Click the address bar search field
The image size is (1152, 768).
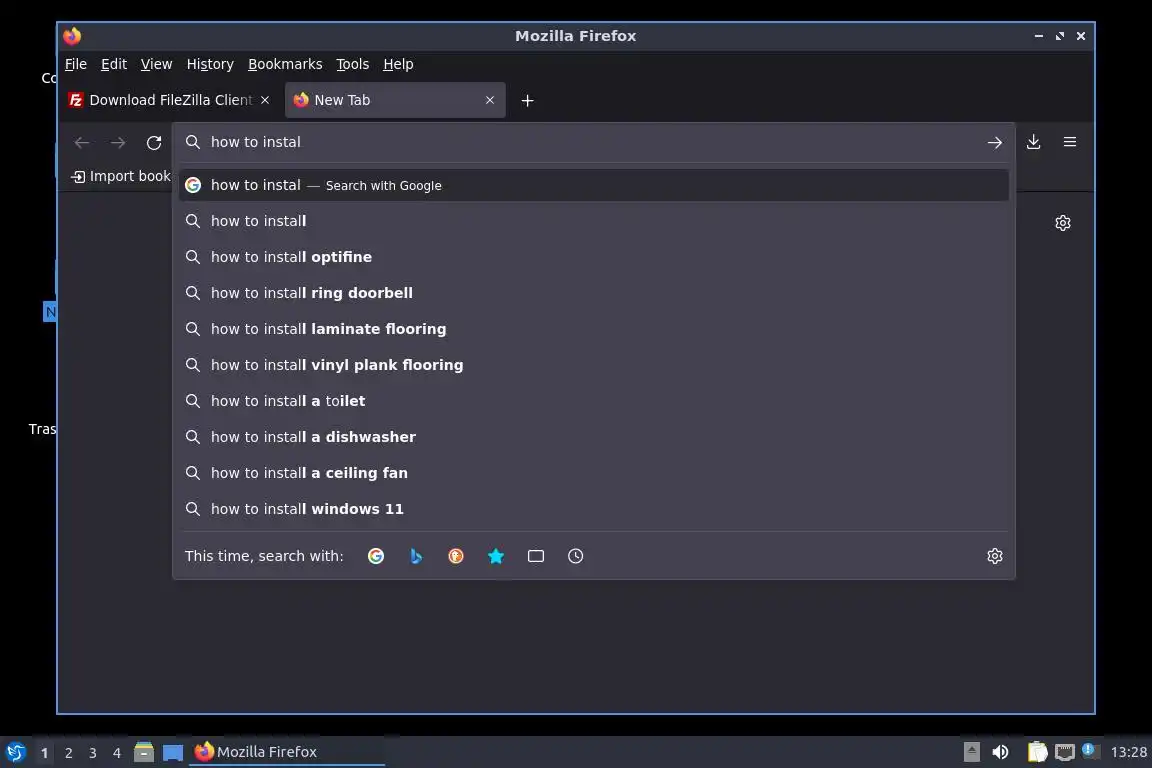594,143
